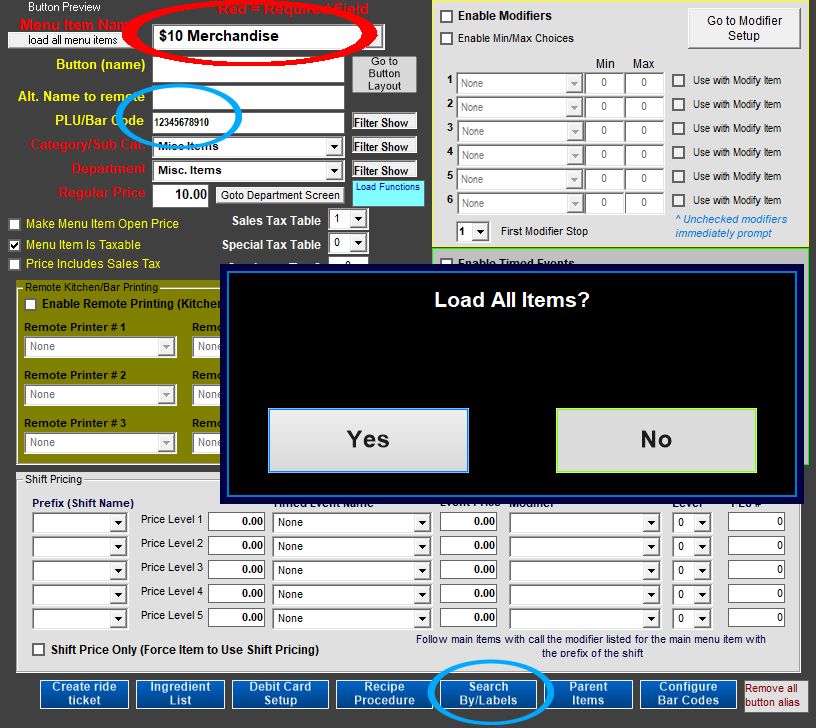Open the Sales Tax Table dropdown
Image resolution: width=816 pixels, height=728 pixels.
358,220
